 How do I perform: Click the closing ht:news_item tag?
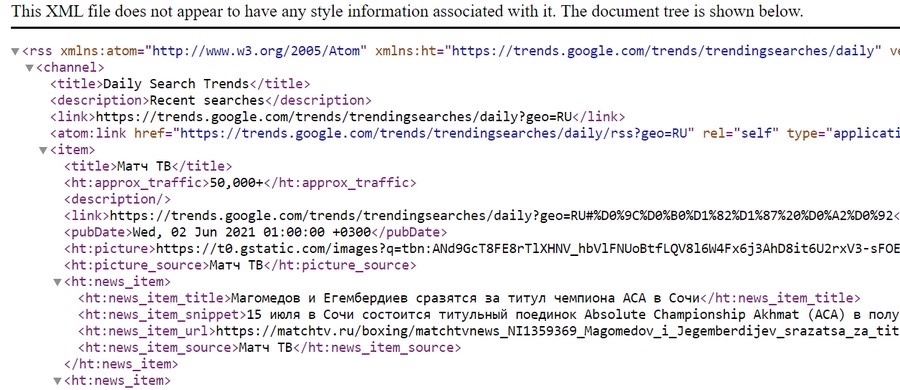(121, 364)
